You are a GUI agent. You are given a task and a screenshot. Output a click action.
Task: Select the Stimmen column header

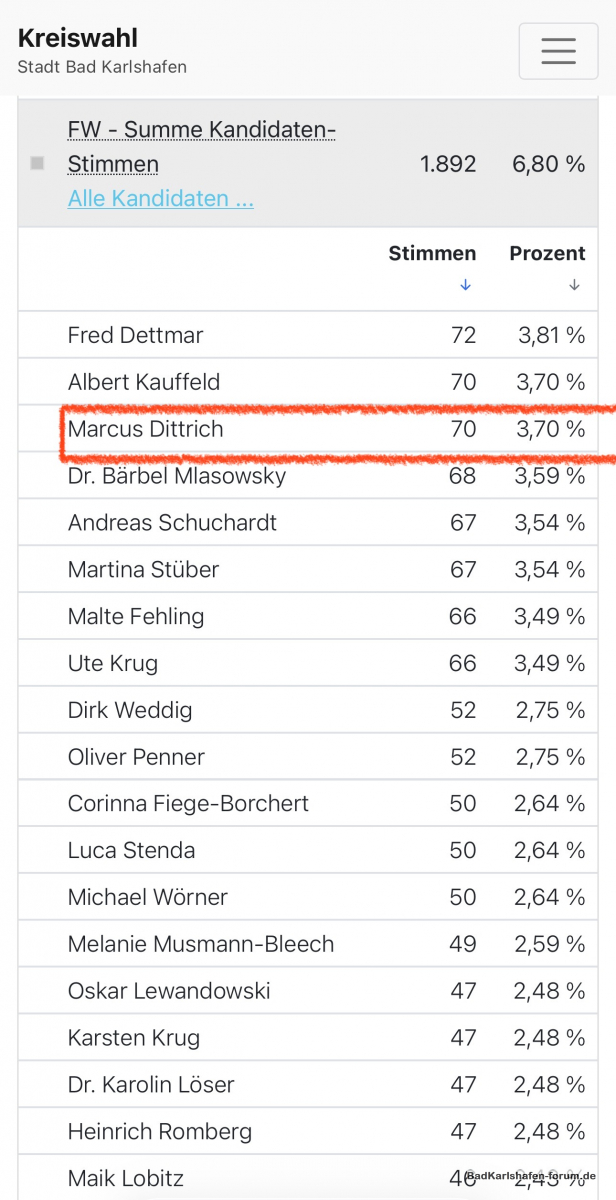point(432,253)
